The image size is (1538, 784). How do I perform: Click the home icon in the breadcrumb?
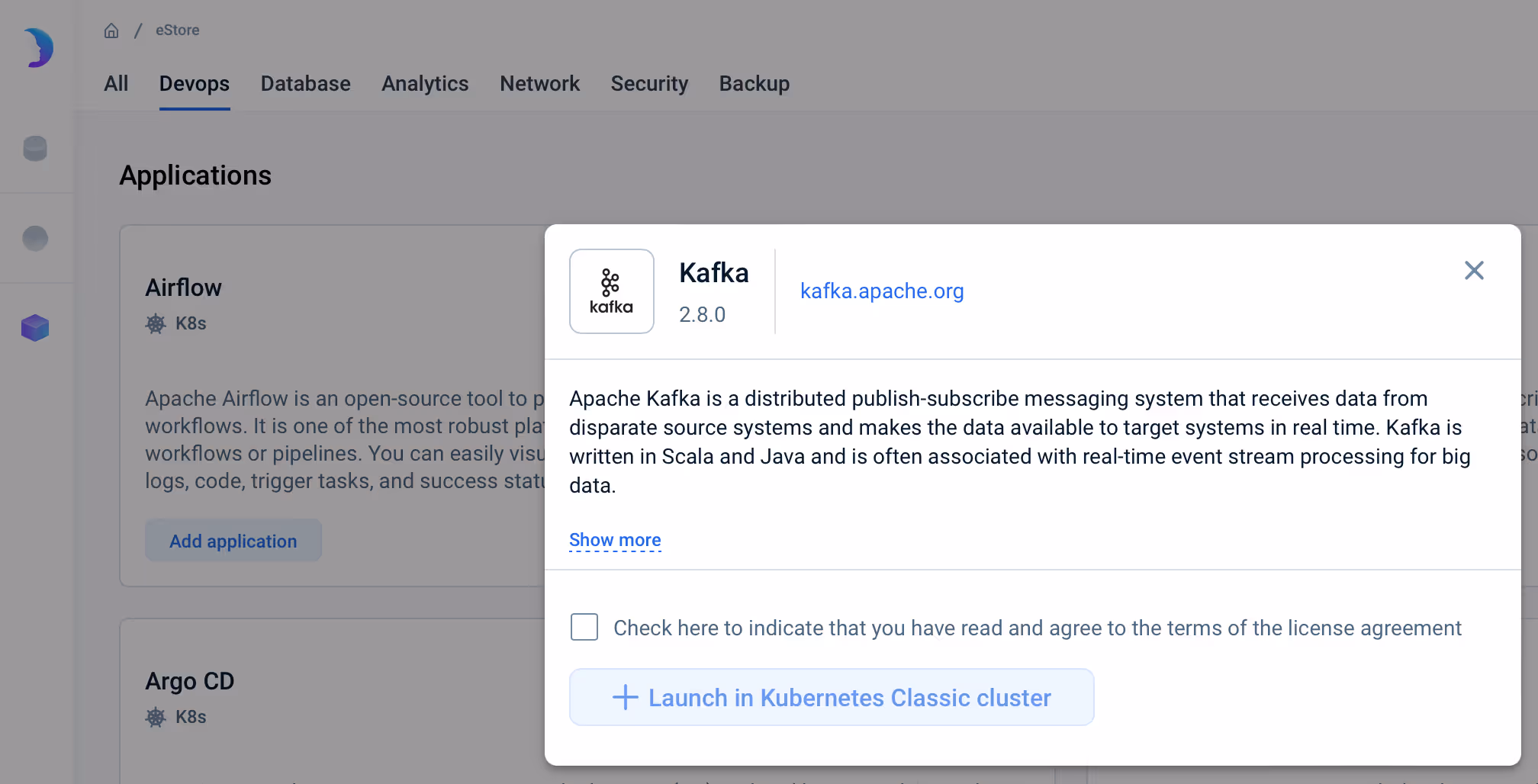click(x=111, y=30)
